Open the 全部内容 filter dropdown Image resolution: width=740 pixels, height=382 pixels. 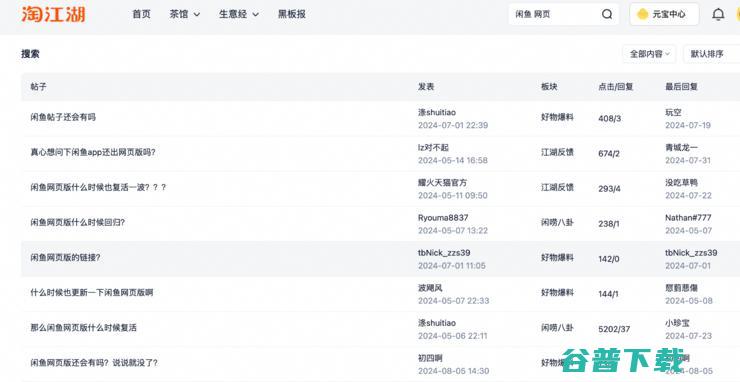click(x=649, y=54)
